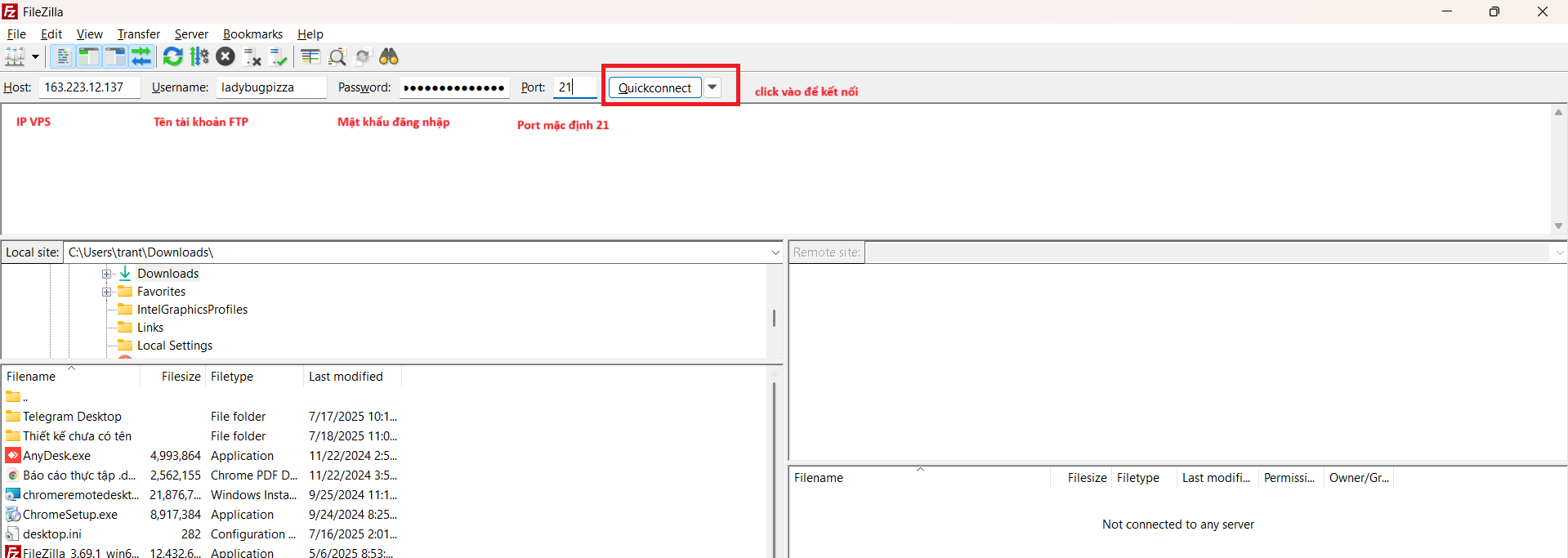1568x558 pixels.
Task: Sort remote files by Owner/Group column
Action: [x=1359, y=478]
